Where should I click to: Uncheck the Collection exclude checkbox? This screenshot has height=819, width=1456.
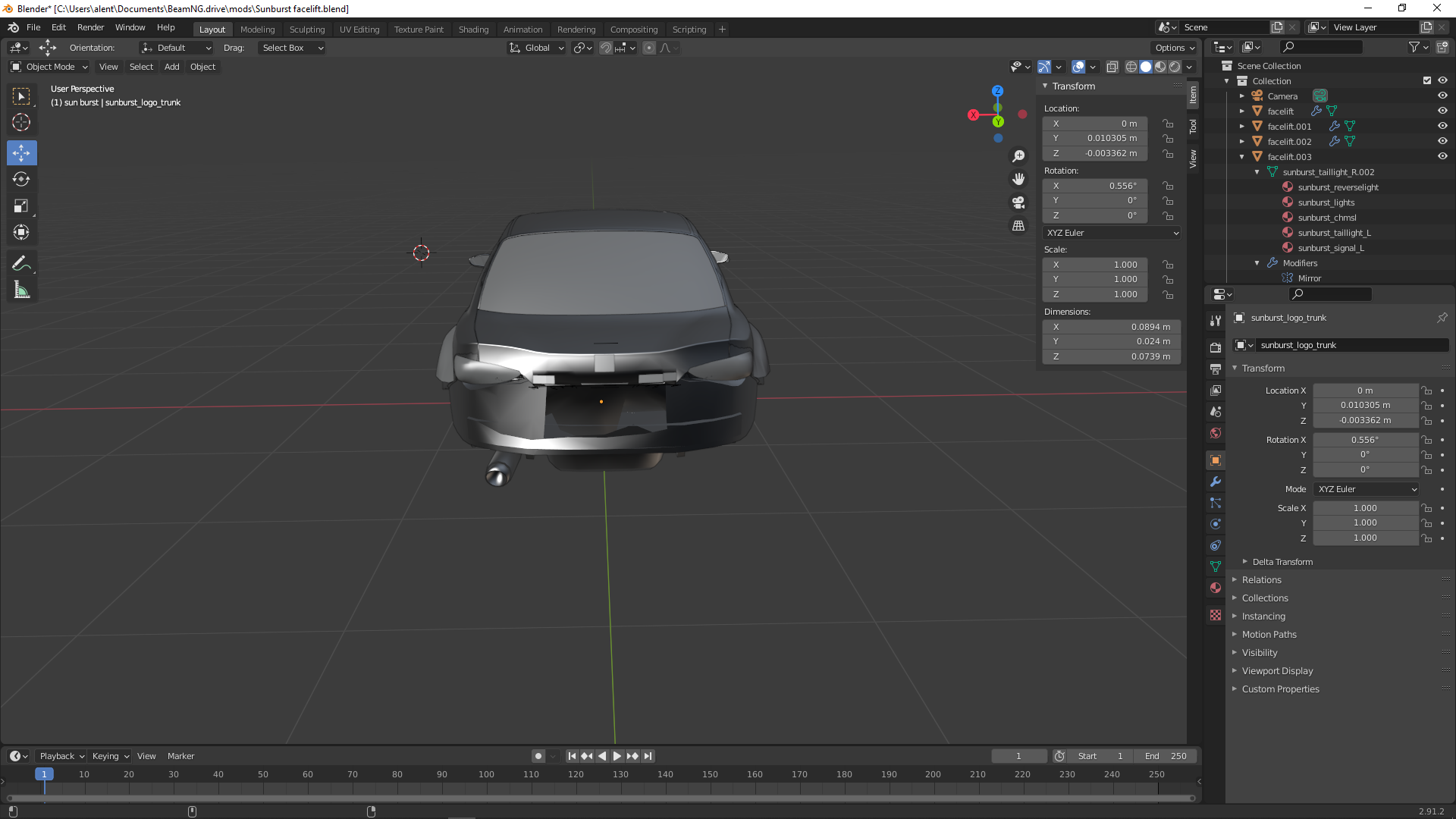(1426, 80)
